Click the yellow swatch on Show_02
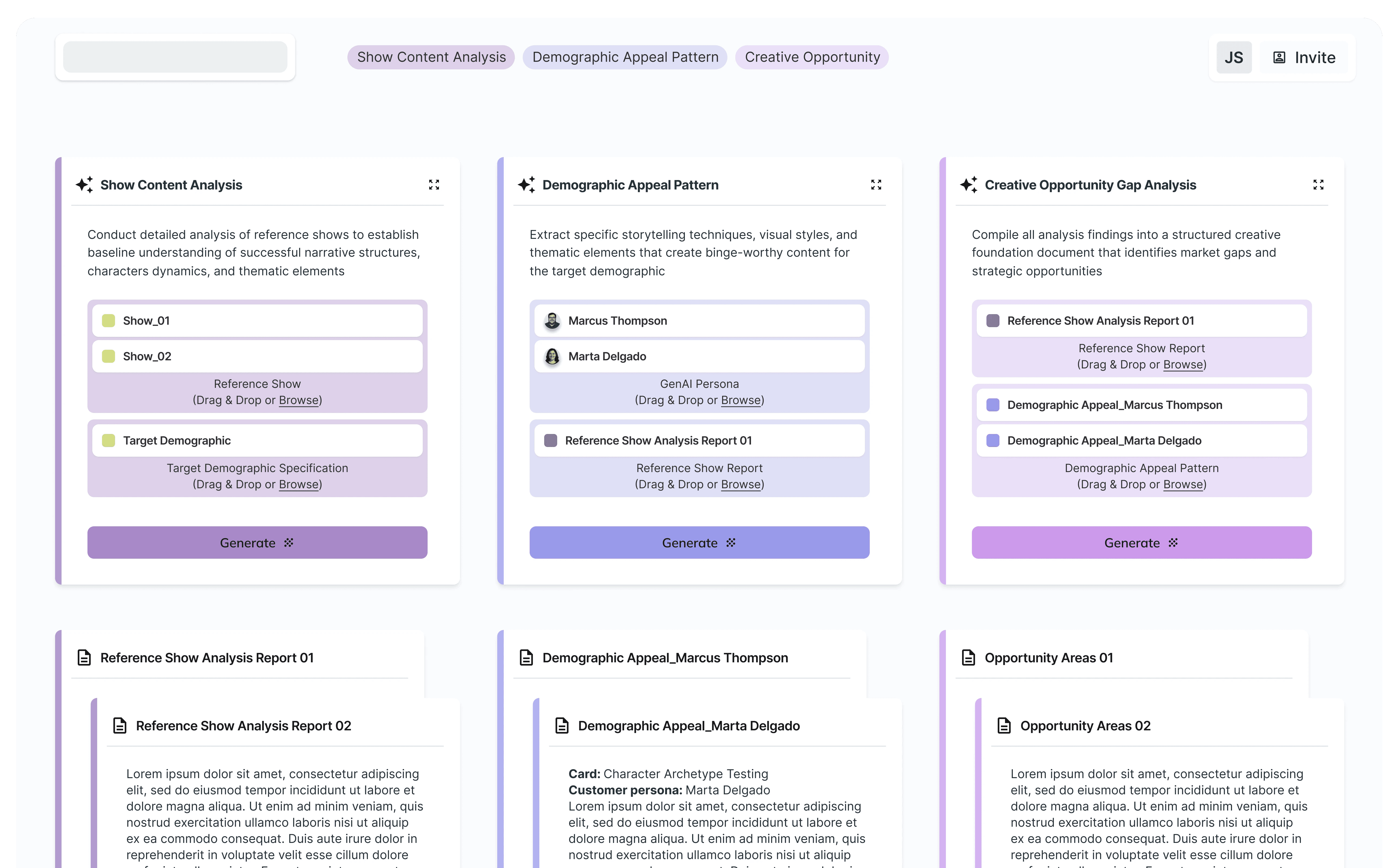The image size is (1394, 868). [109, 356]
